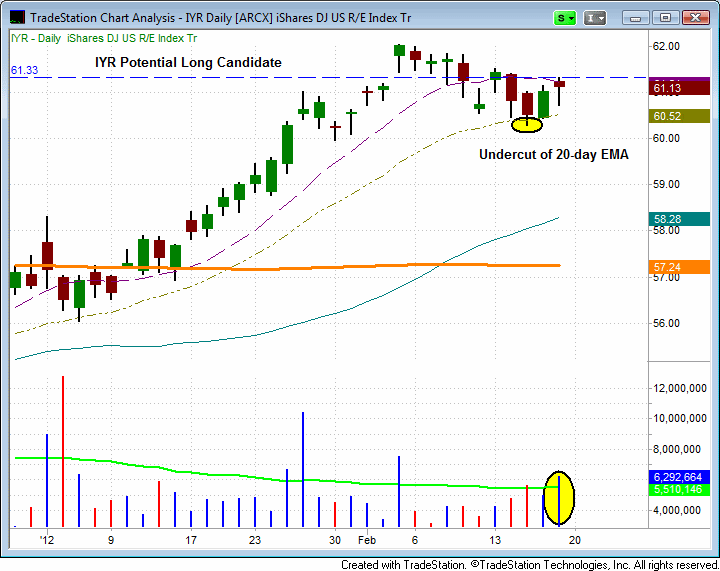Click the 30 date axis label

[x=335, y=540]
